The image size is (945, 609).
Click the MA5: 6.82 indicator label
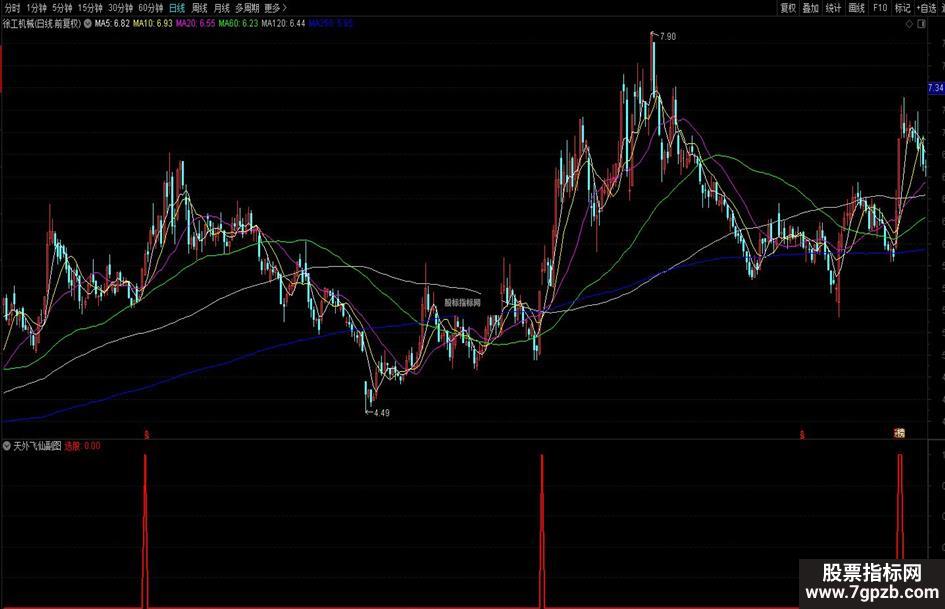[112, 24]
